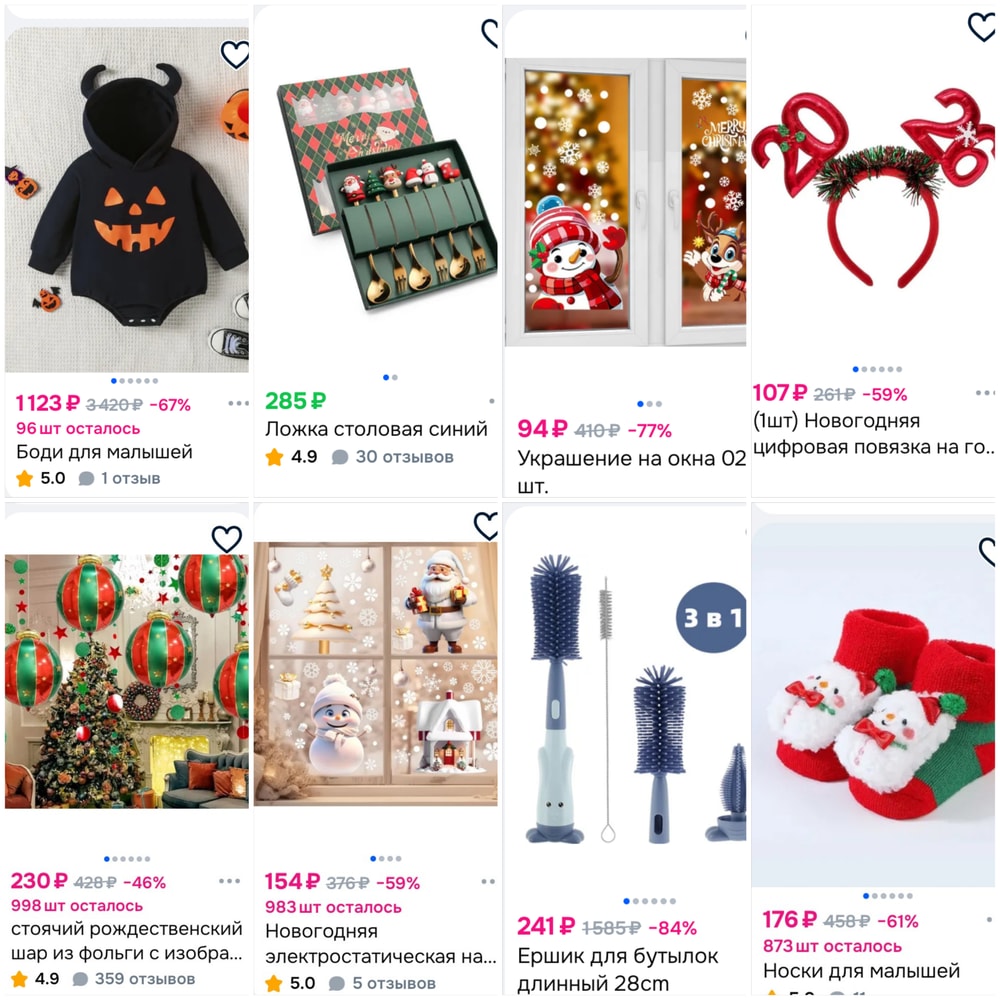Tap star rating 5.0 on baby bodysuit
Image resolution: width=1000 pixels, height=1000 pixels.
point(24,478)
